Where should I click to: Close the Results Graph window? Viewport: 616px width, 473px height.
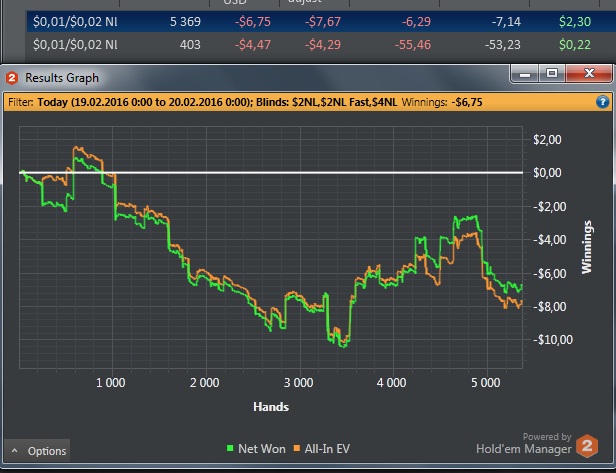point(588,73)
